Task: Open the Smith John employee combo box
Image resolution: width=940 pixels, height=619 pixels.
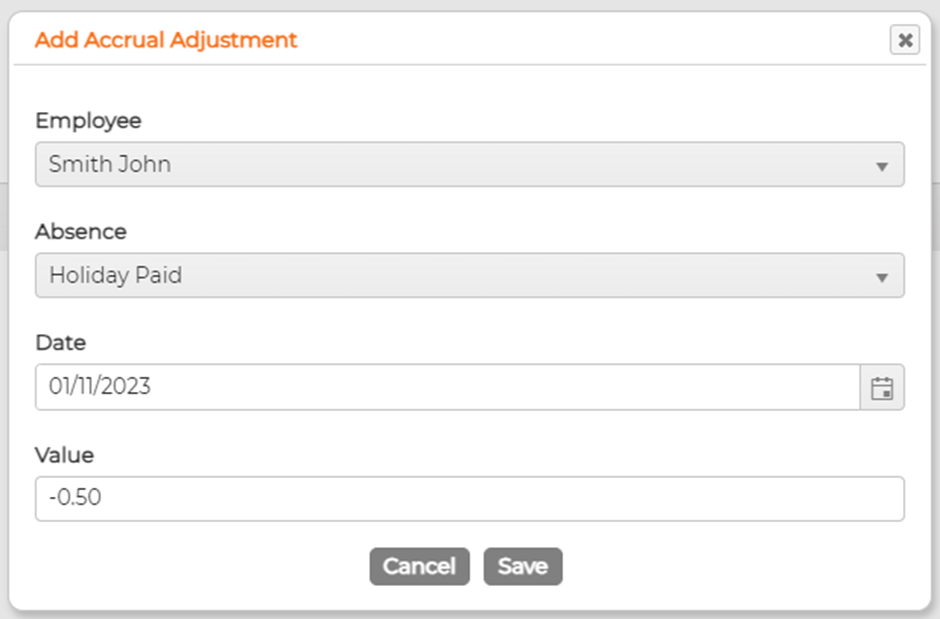Action: 450,165
